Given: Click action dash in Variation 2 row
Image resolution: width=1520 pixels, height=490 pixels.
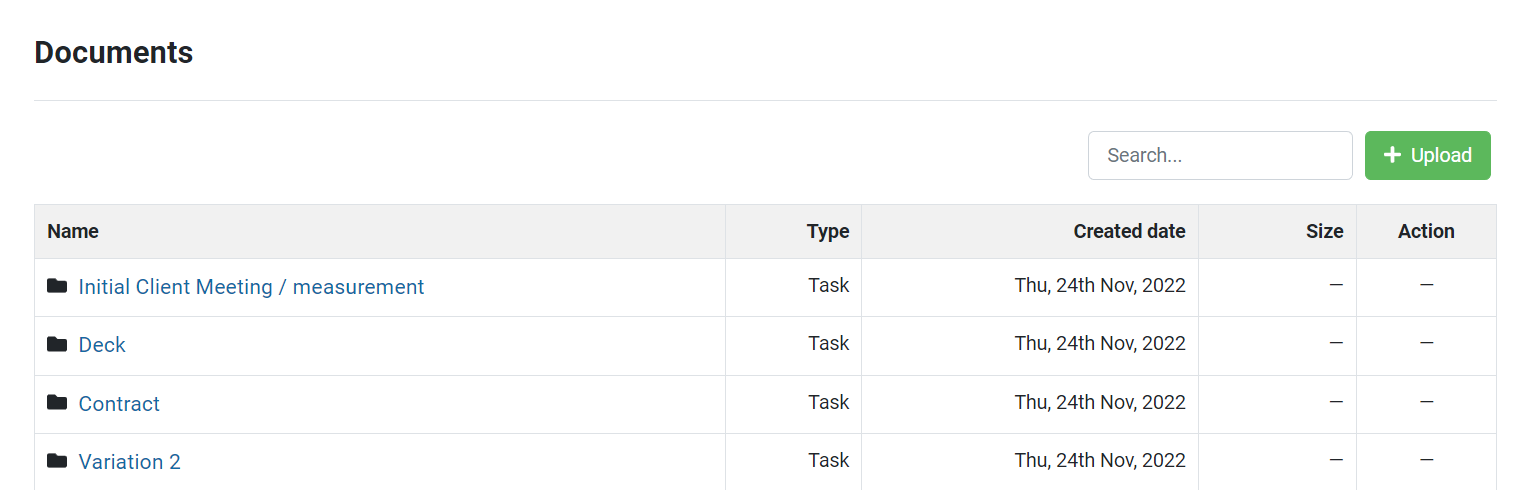Looking at the screenshot, I should tap(1426, 460).
